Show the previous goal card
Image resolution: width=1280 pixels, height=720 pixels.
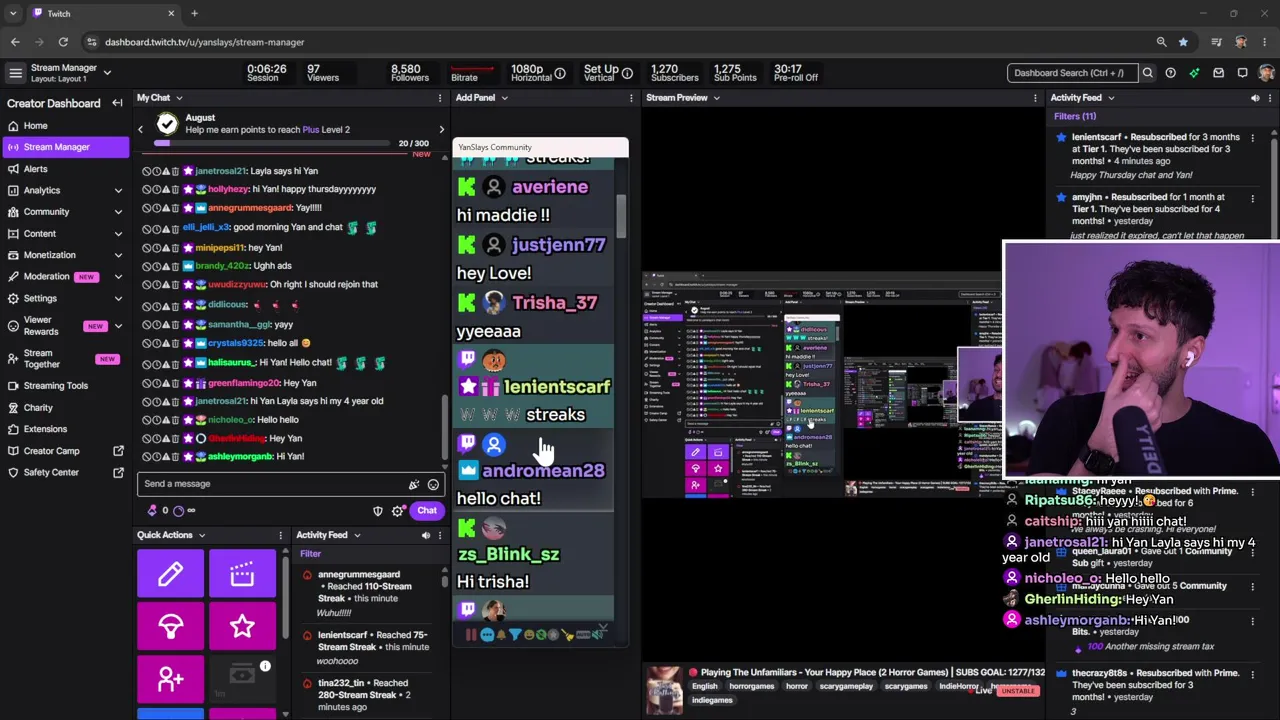140,129
